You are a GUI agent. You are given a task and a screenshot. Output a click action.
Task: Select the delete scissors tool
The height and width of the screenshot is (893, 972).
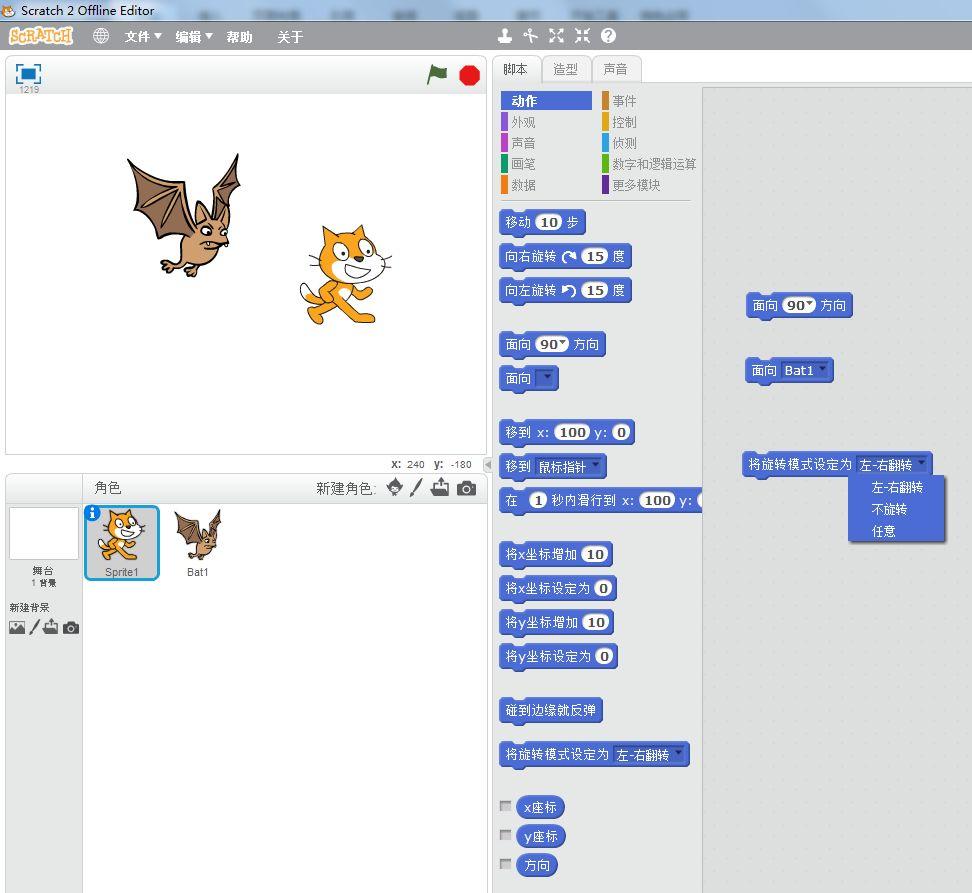(530, 36)
